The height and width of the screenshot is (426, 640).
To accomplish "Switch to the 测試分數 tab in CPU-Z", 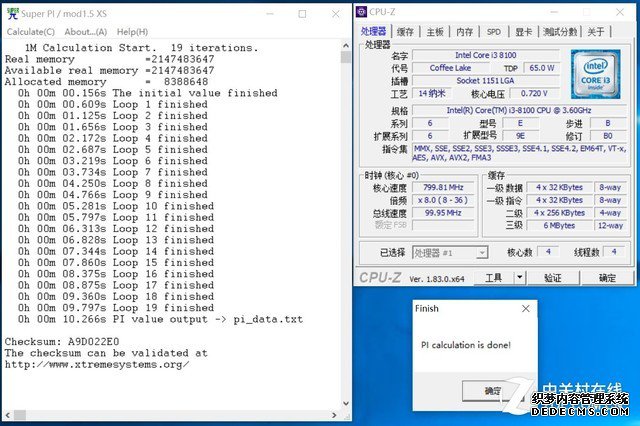I will click(x=560, y=32).
